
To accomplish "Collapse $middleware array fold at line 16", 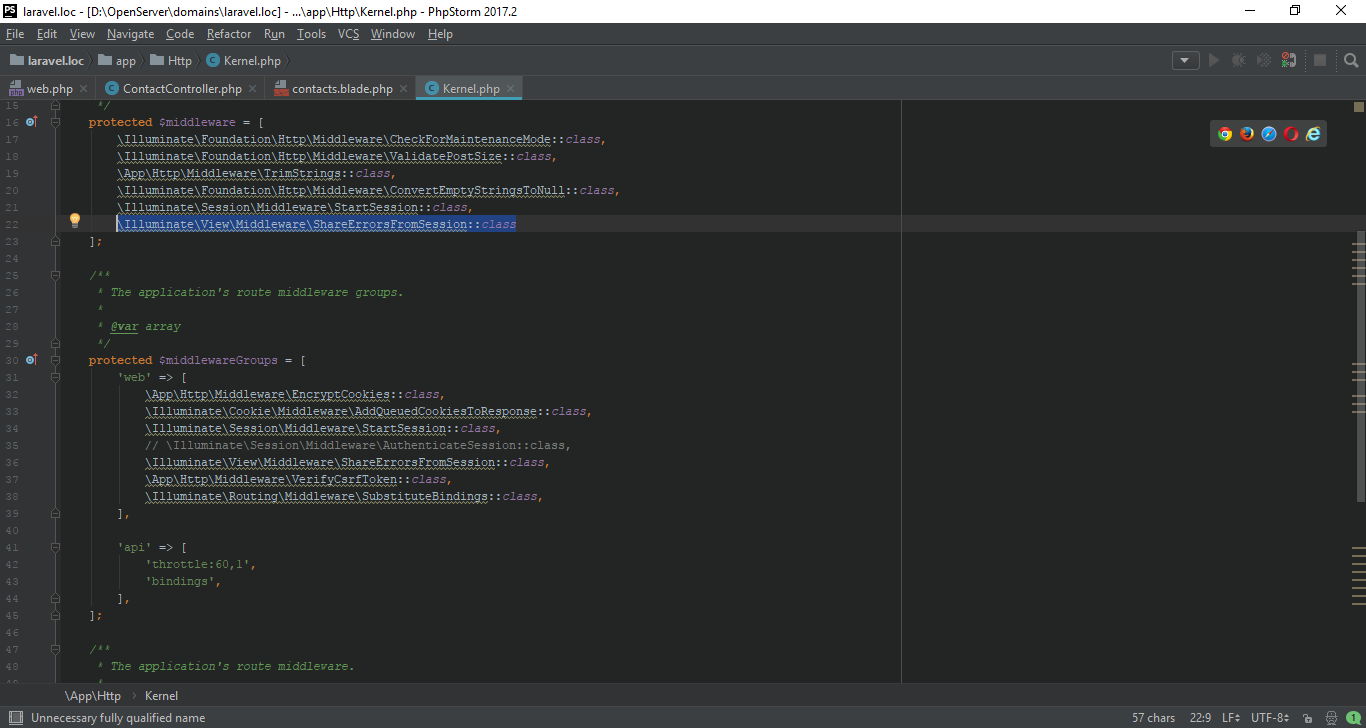I will point(55,122).
